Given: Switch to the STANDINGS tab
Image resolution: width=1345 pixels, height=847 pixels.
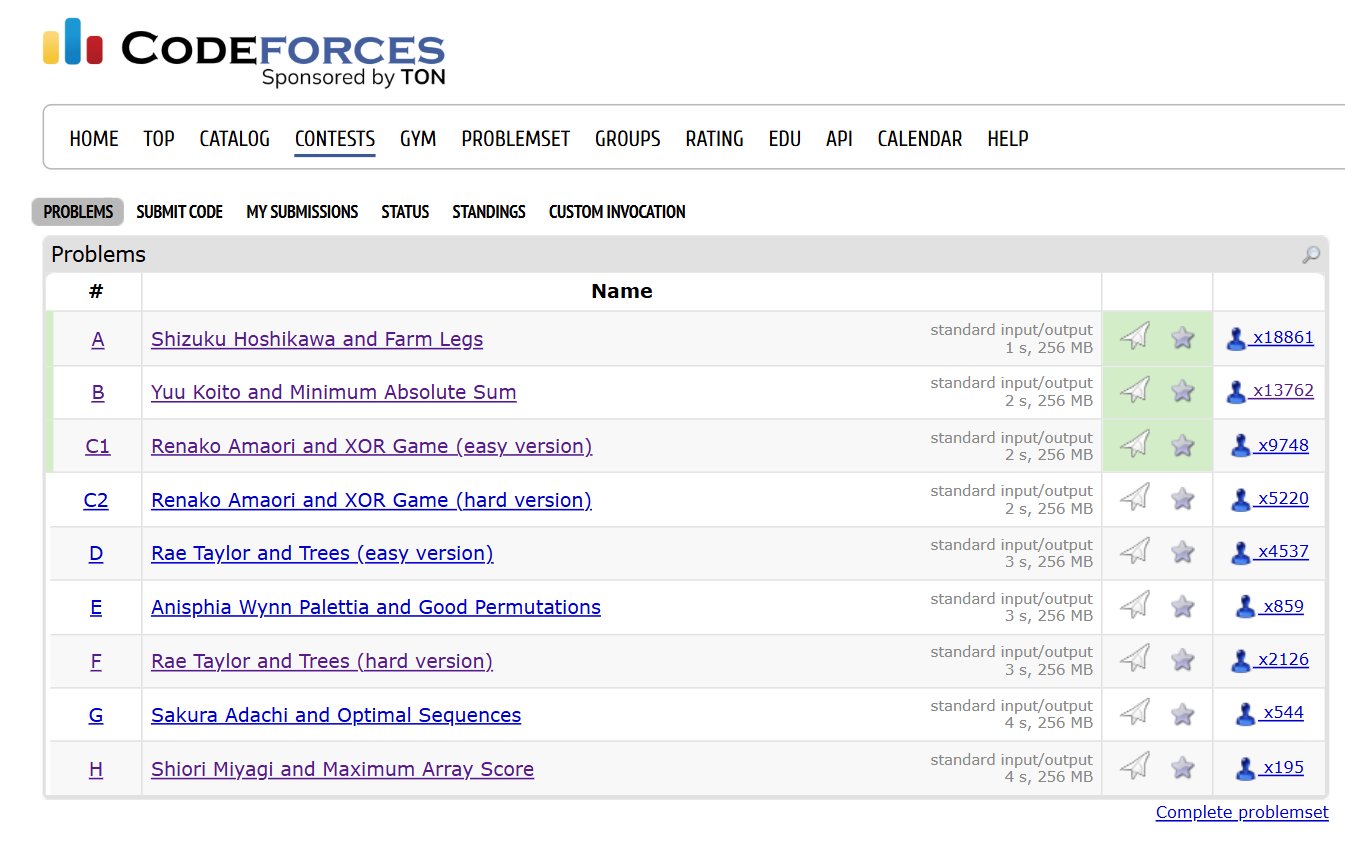Looking at the screenshot, I should click(x=488, y=212).
